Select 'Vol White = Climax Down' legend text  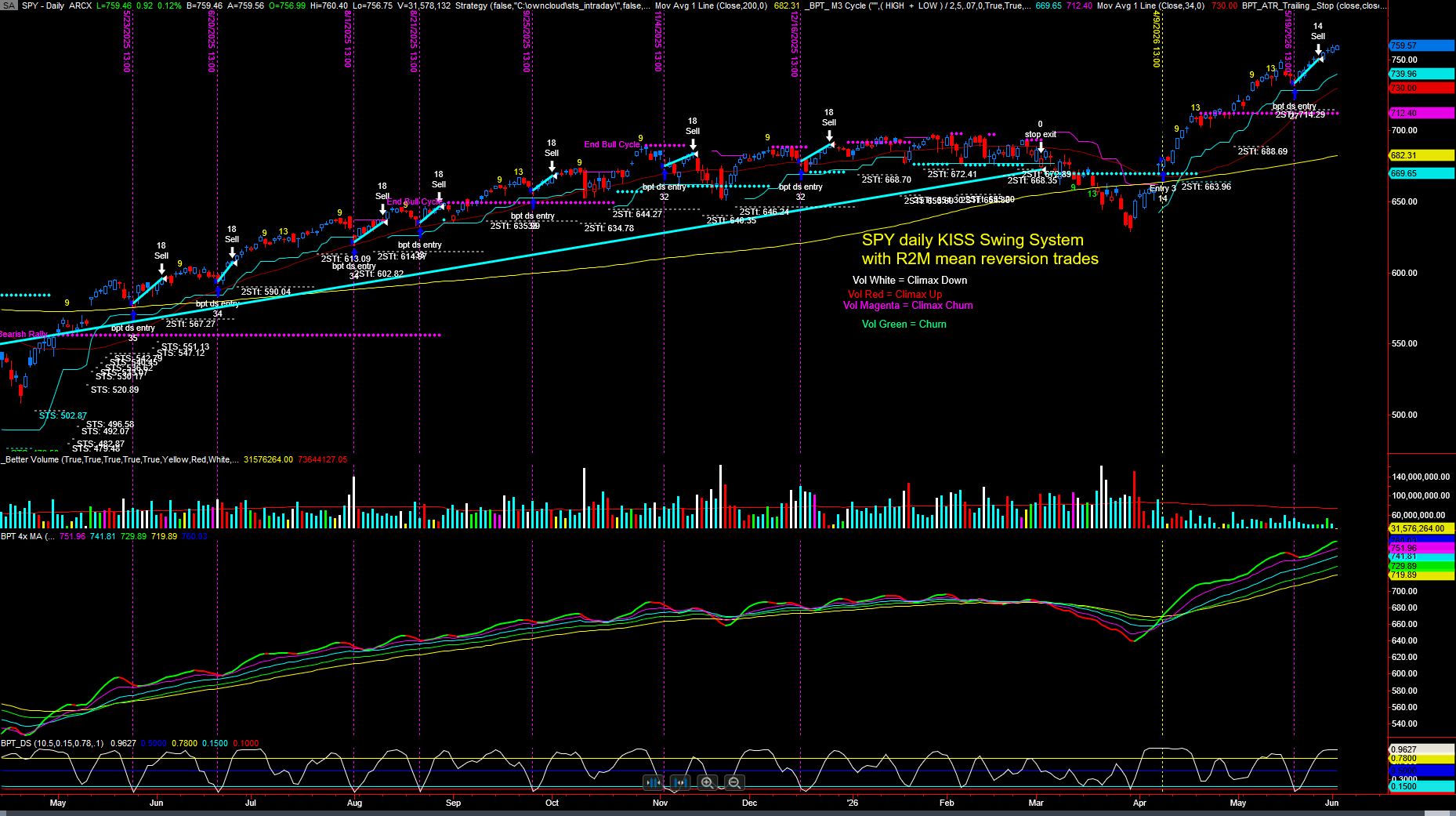pos(909,280)
